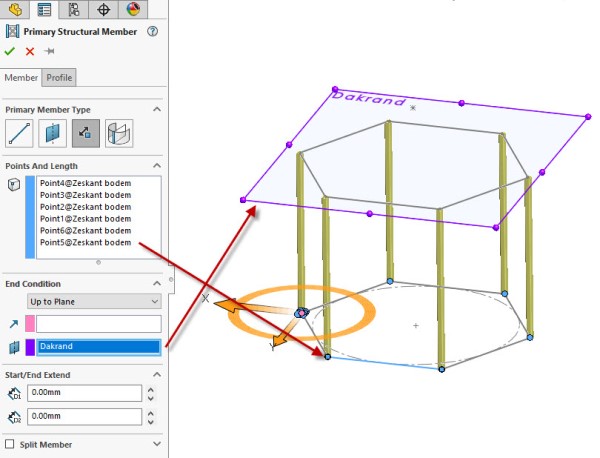Click the Dakrand plane label in viewport
The width and height of the screenshot is (600, 458).
(368, 99)
